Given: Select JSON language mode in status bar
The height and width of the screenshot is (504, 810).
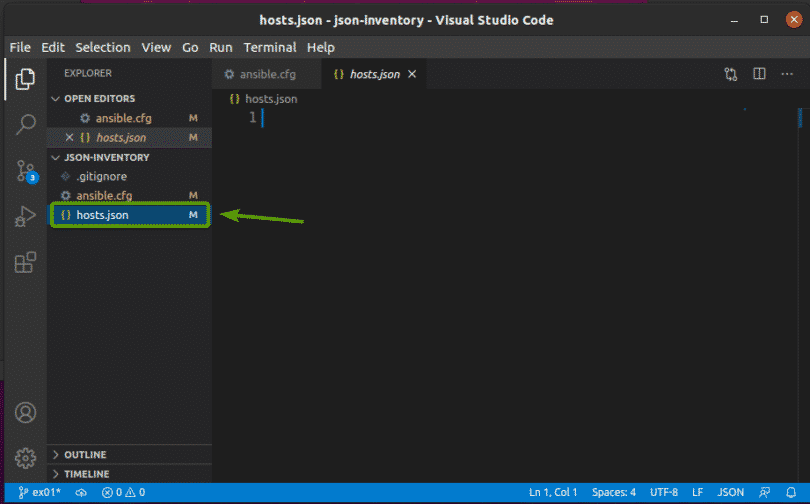Looking at the screenshot, I should 730,492.
